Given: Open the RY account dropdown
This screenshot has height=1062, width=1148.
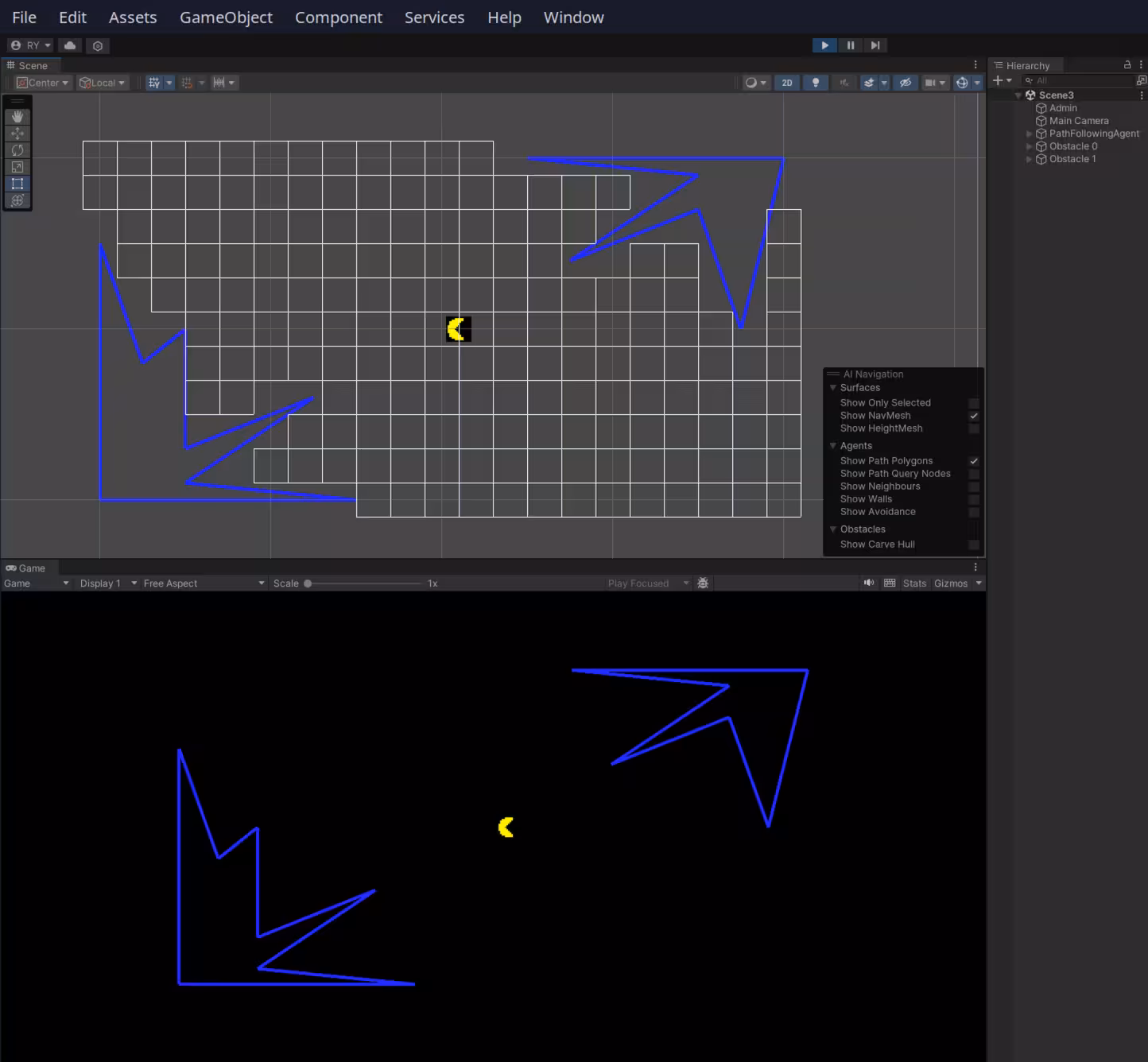Looking at the screenshot, I should [x=30, y=45].
